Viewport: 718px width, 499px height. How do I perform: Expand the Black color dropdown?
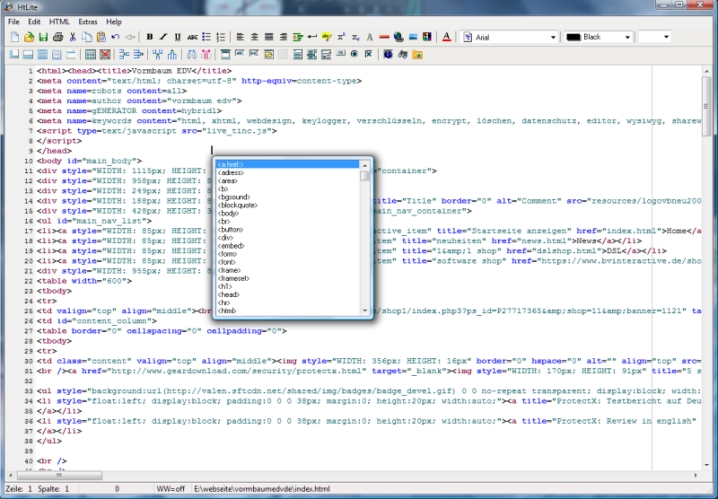628,37
